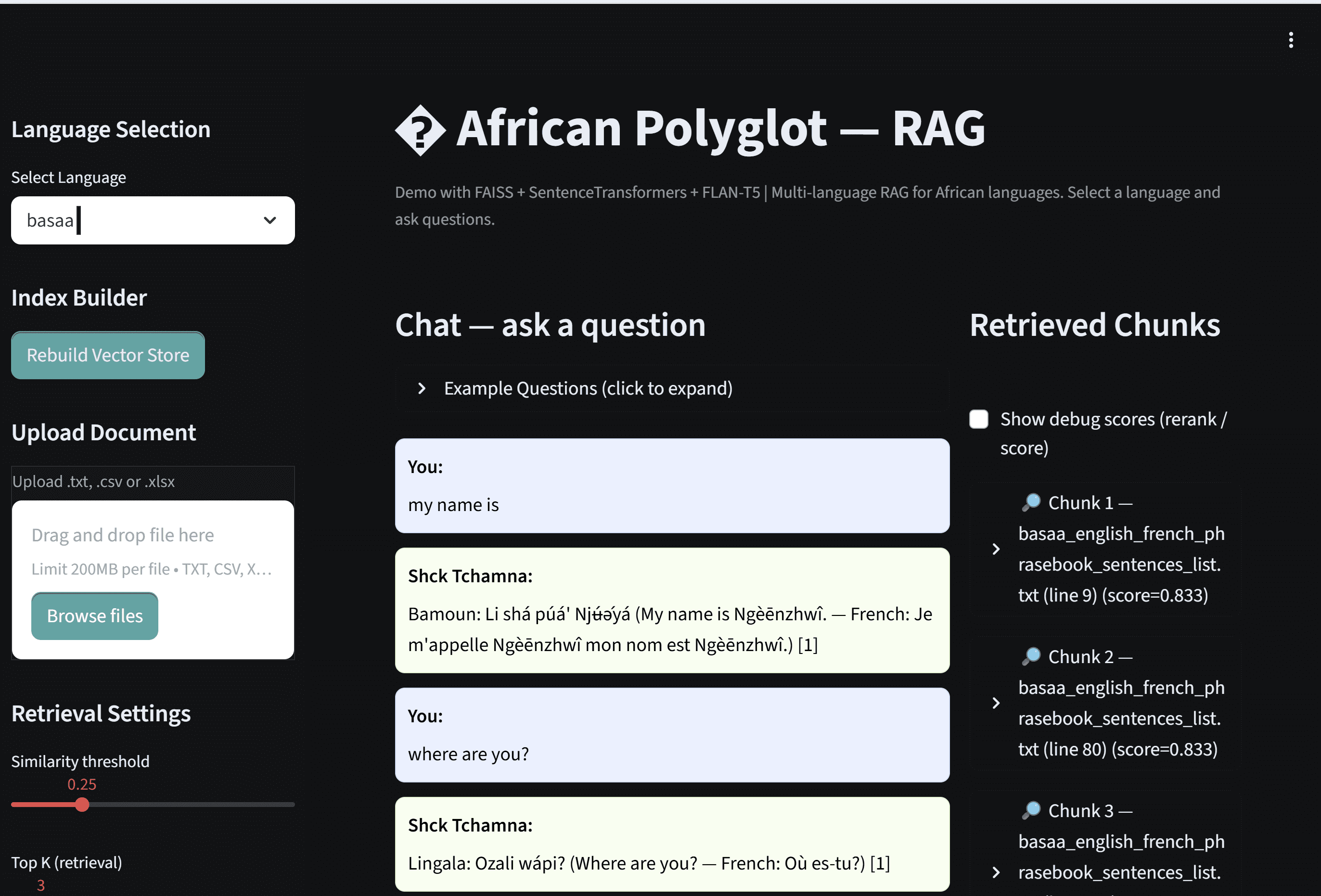Image resolution: width=1321 pixels, height=896 pixels.
Task: Click Browse files to upload
Action: [x=94, y=616]
